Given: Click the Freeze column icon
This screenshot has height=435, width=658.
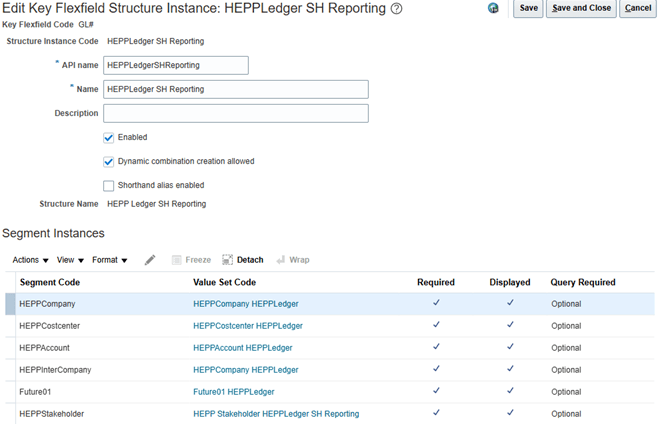Looking at the screenshot, I should 177,260.
